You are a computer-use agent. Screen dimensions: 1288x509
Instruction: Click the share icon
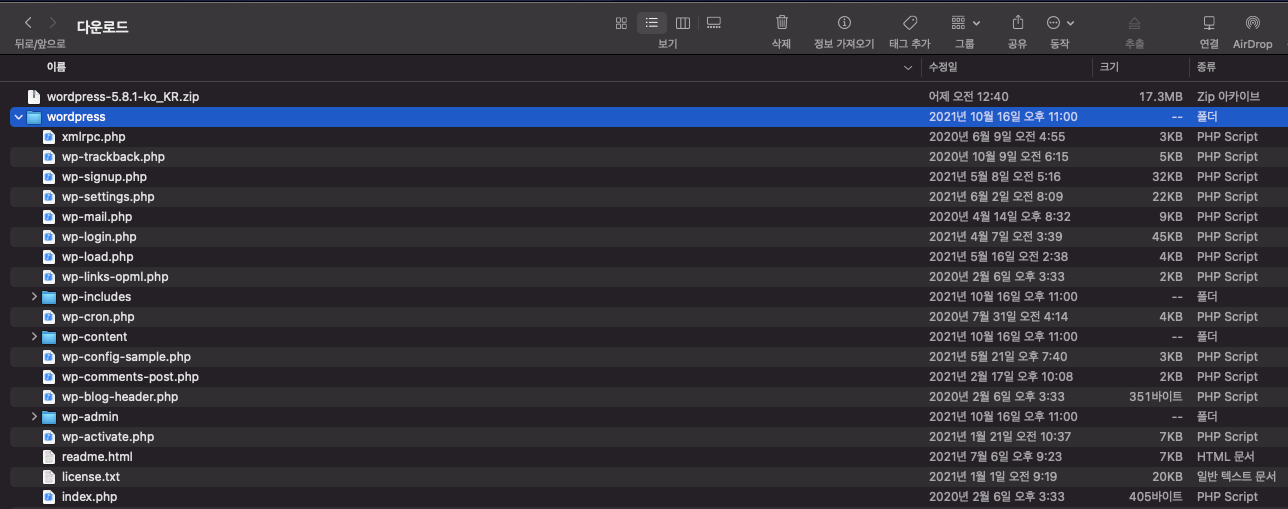(1018, 22)
